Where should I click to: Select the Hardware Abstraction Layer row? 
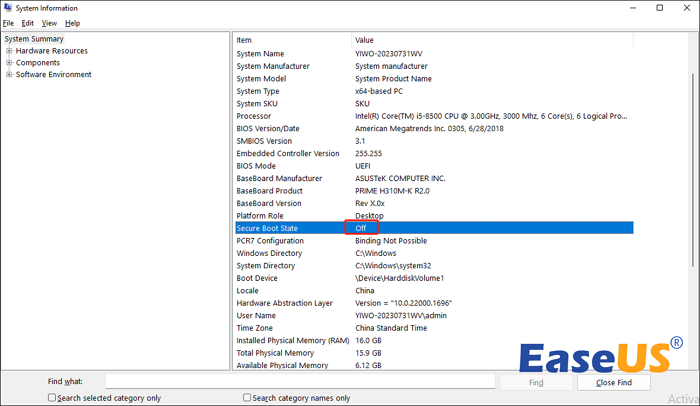click(434, 303)
